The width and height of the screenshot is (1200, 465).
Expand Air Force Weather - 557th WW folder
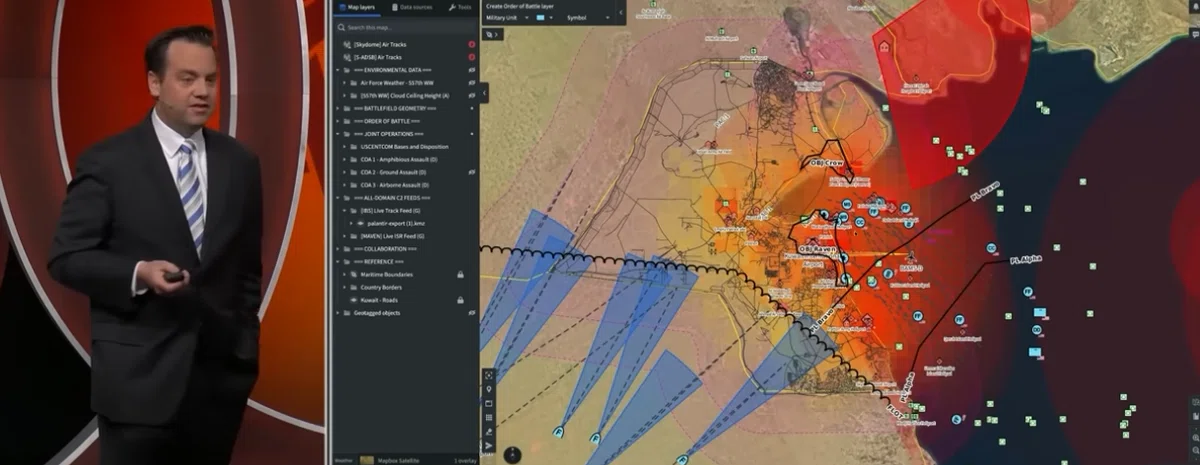(x=345, y=83)
